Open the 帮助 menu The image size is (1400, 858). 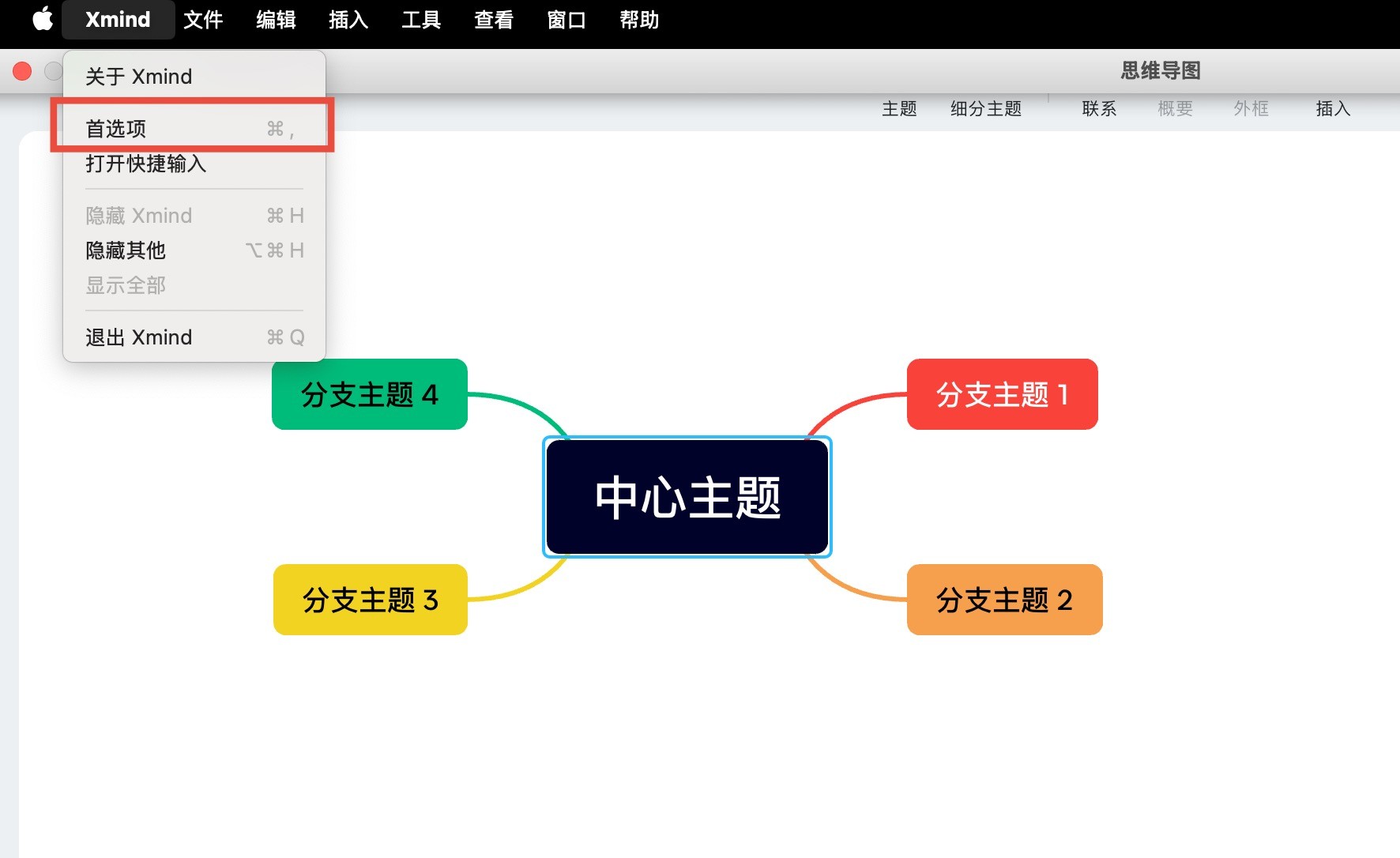point(638,20)
